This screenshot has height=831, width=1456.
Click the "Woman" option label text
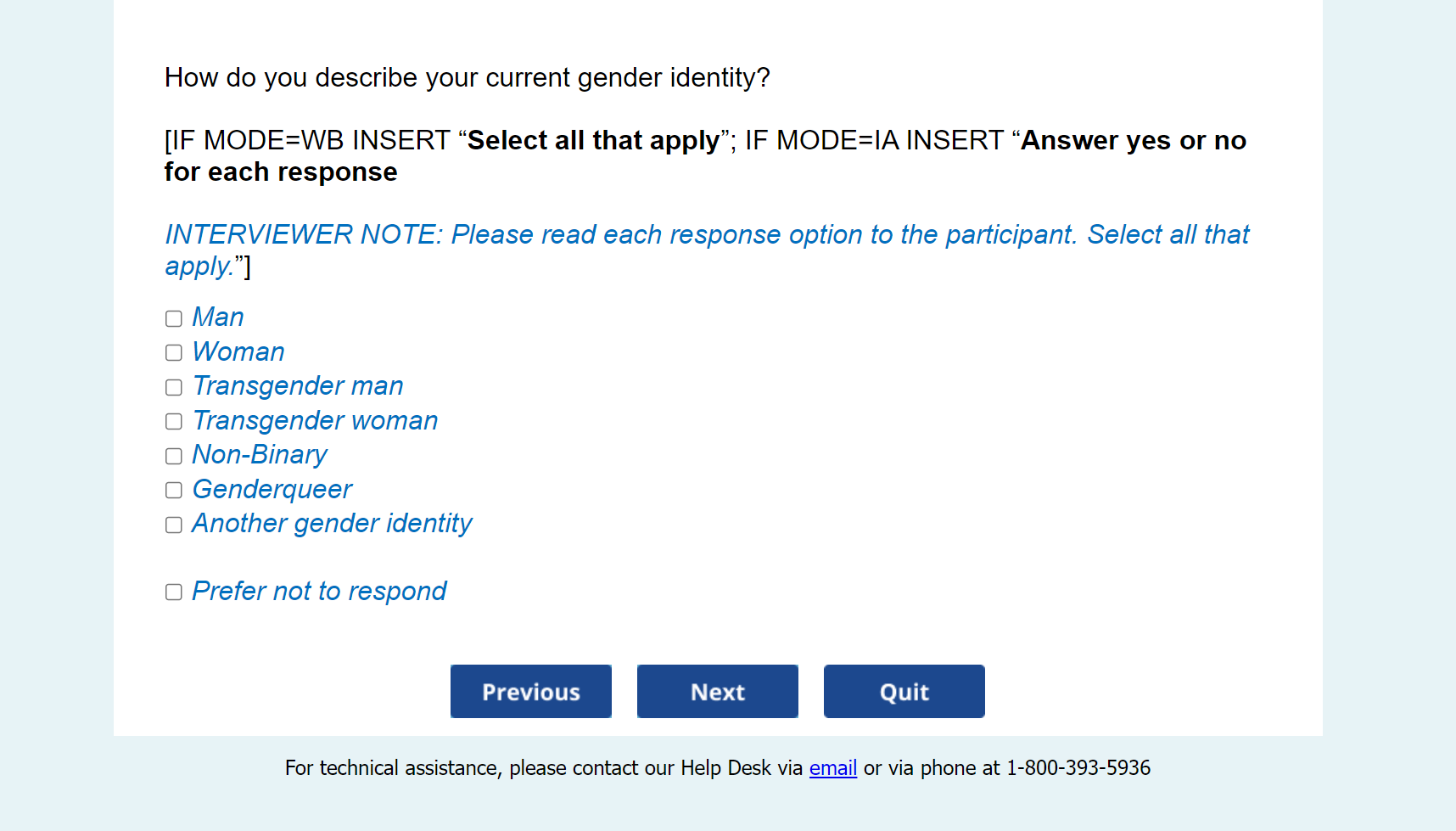[238, 352]
